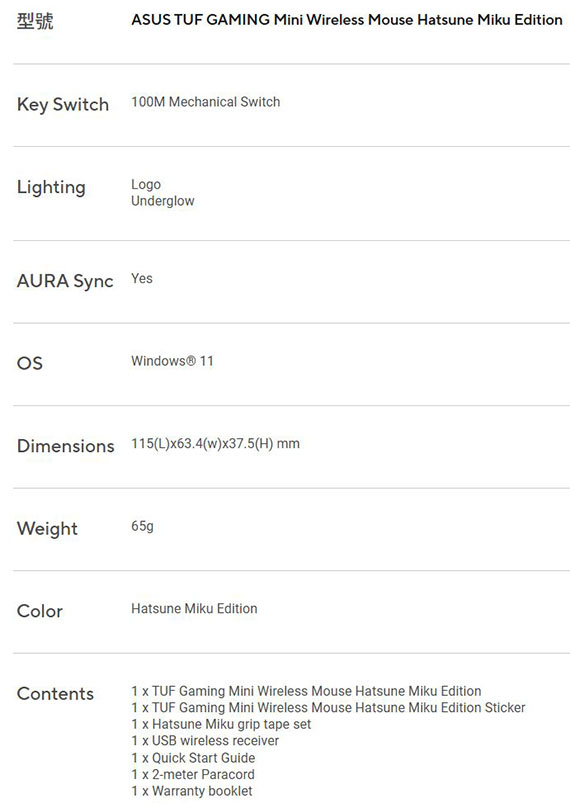
Task: Click the 115(L)x63.4(w)x37.5(H) mm value
Action: (215, 443)
